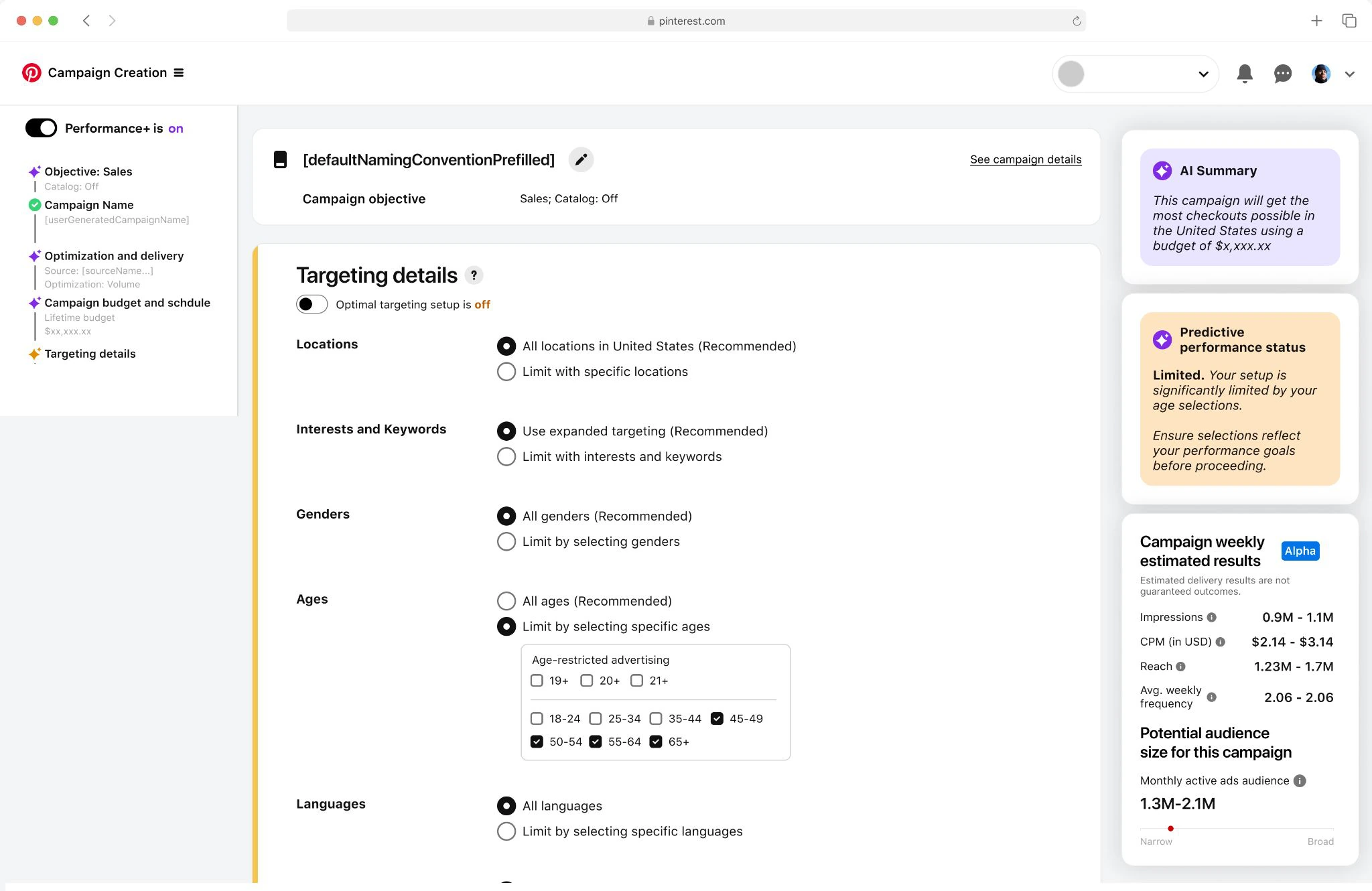Click the AI Summary sparkle icon
The image size is (1372, 891).
tap(1162, 171)
